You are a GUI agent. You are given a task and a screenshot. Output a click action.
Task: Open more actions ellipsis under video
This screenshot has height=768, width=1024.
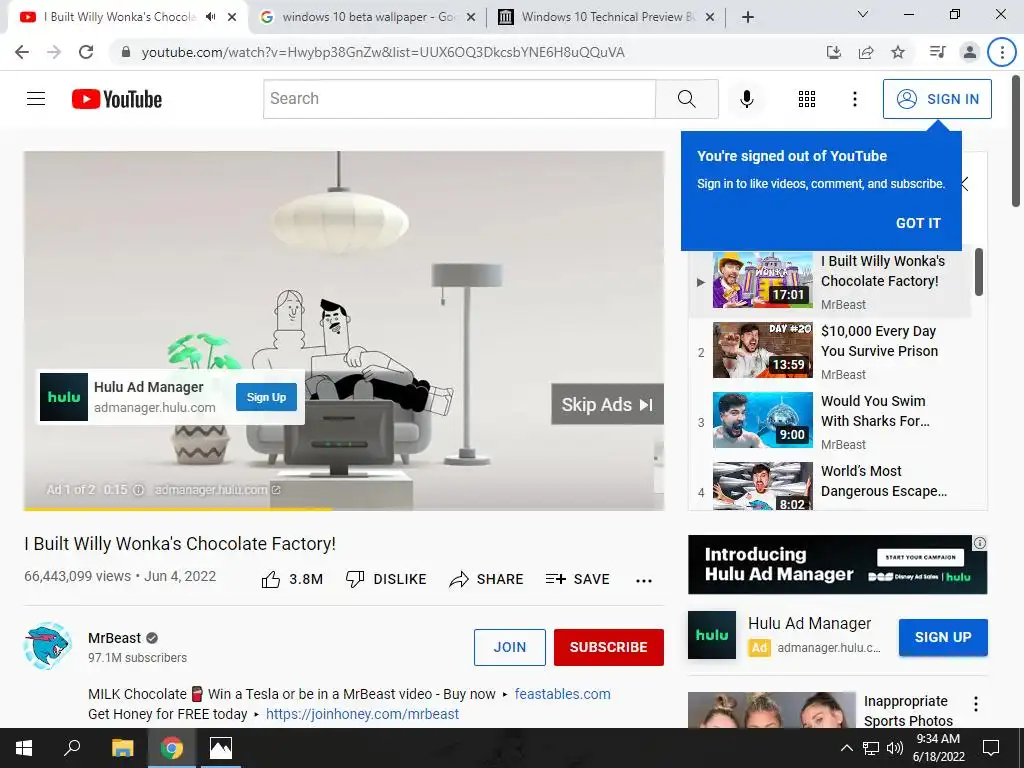pyautogui.click(x=644, y=581)
